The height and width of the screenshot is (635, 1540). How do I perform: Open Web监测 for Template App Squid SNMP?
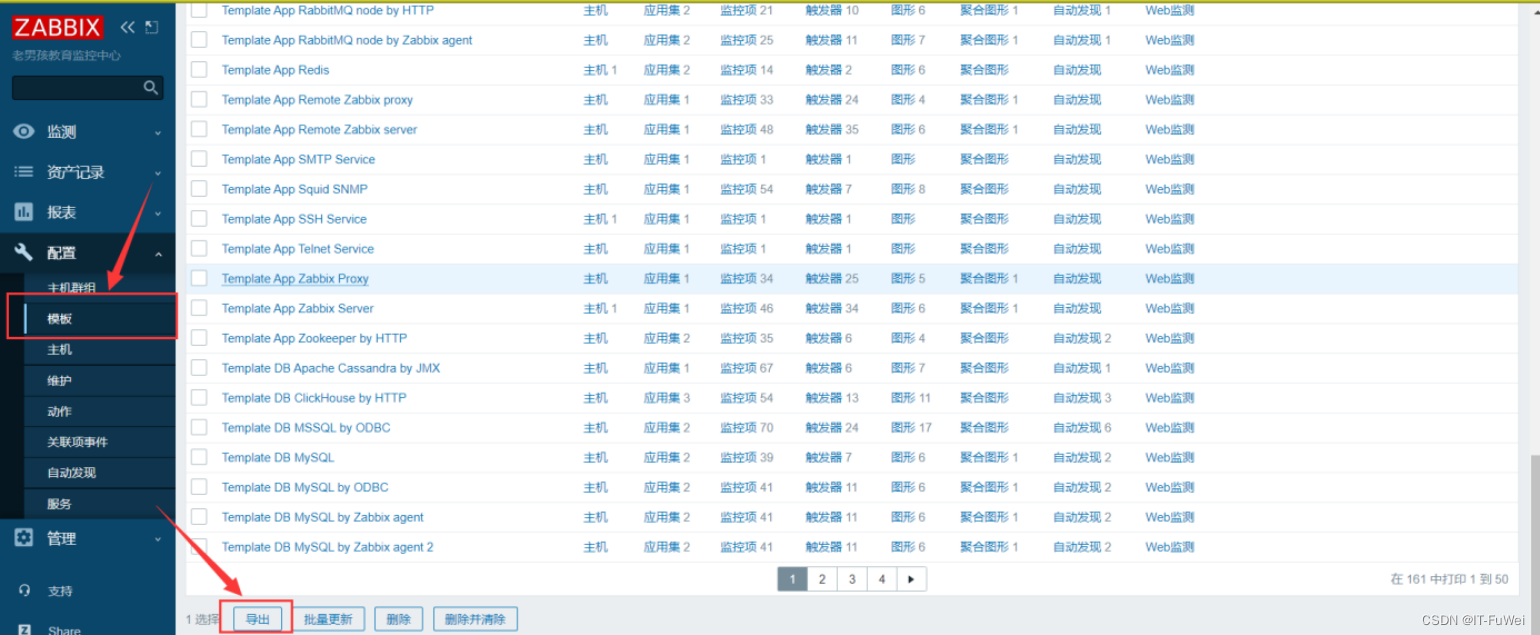tap(1170, 189)
